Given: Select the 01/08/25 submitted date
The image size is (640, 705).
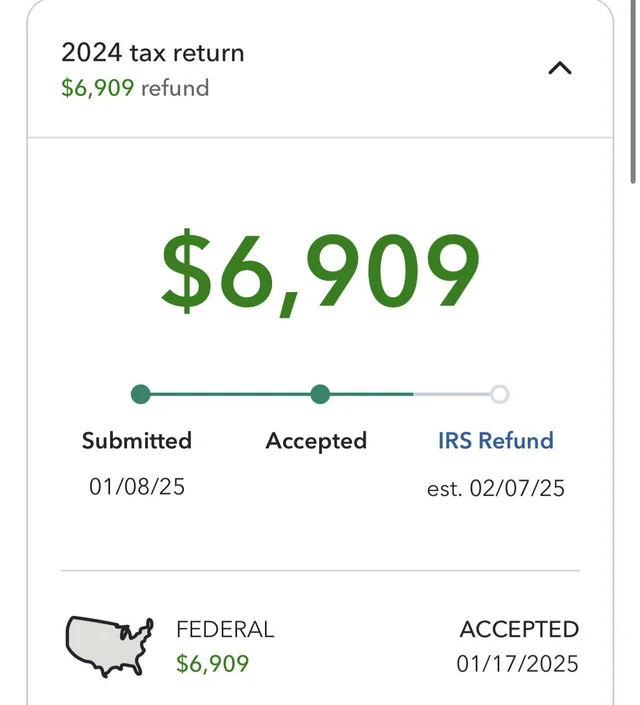Looking at the screenshot, I should tap(137, 487).
